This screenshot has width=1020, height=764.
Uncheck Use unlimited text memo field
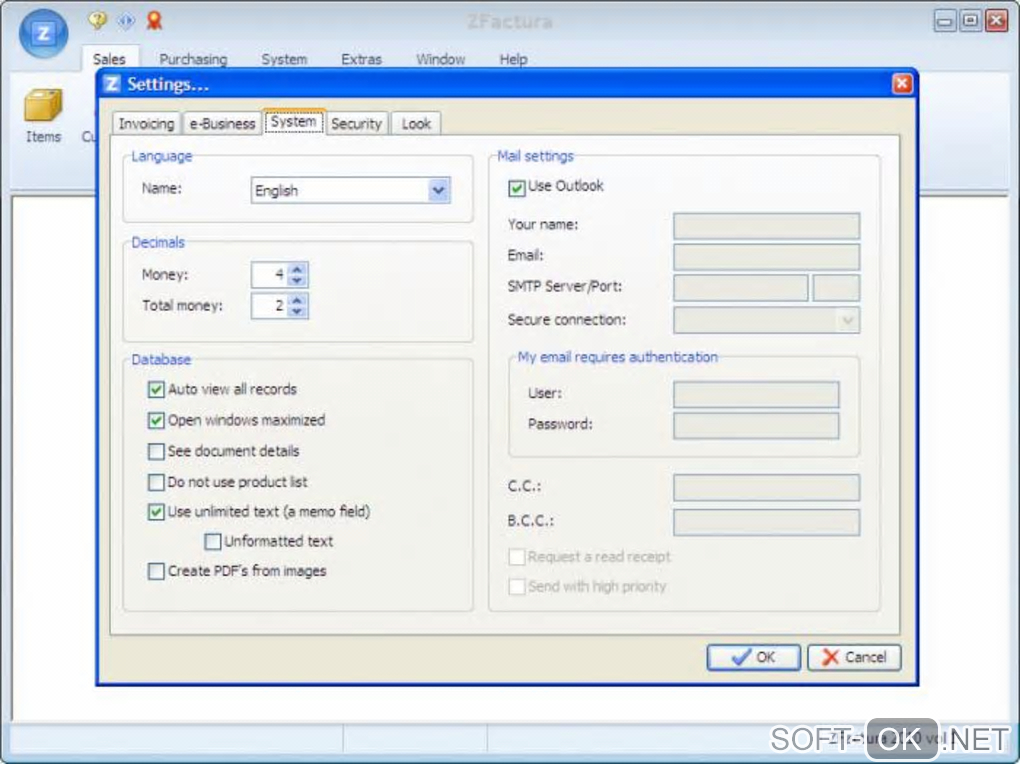point(155,512)
